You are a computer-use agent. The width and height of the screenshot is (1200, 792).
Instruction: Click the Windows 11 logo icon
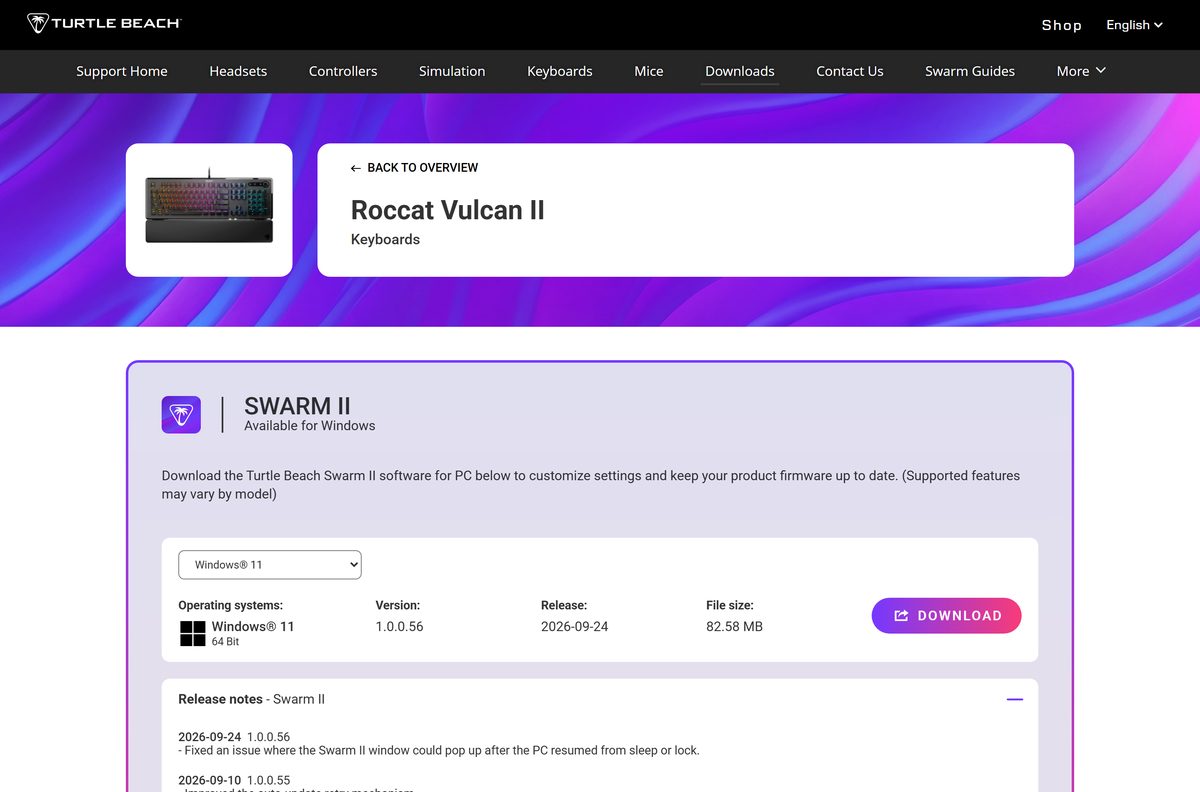coord(192,633)
